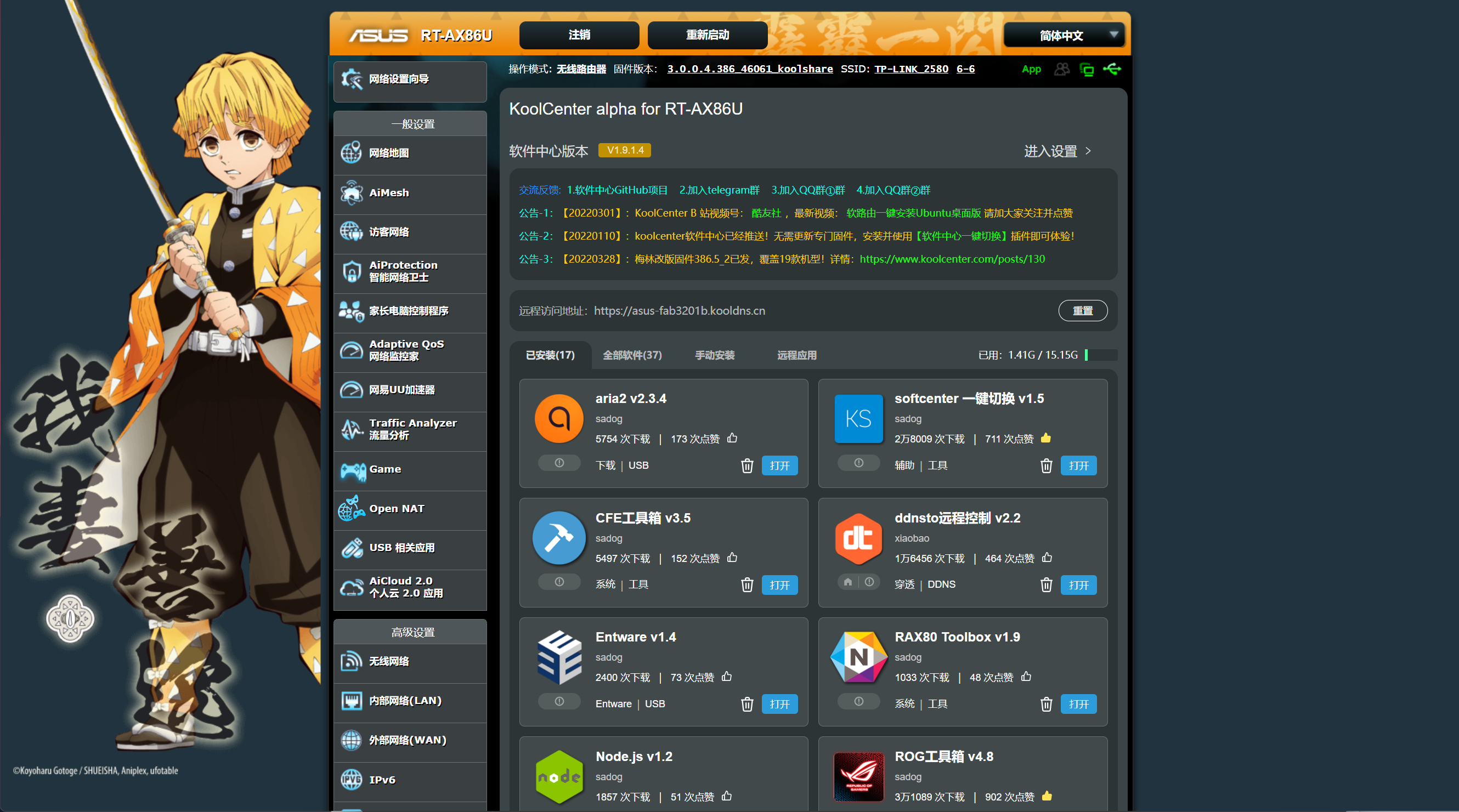
Task: Click the info pill under aria2 icon
Action: (x=559, y=463)
